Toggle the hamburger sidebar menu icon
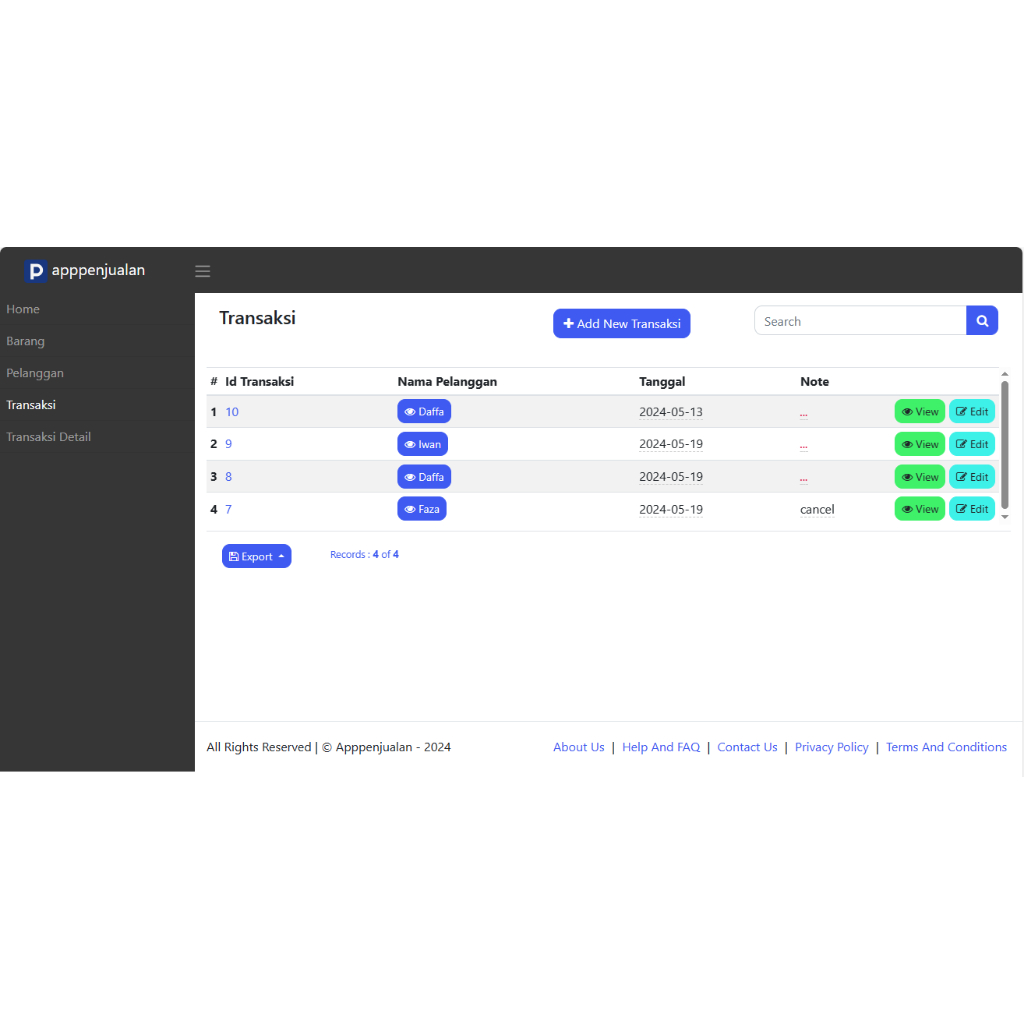The image size is (1024, 1024). [x=203, y=271]
